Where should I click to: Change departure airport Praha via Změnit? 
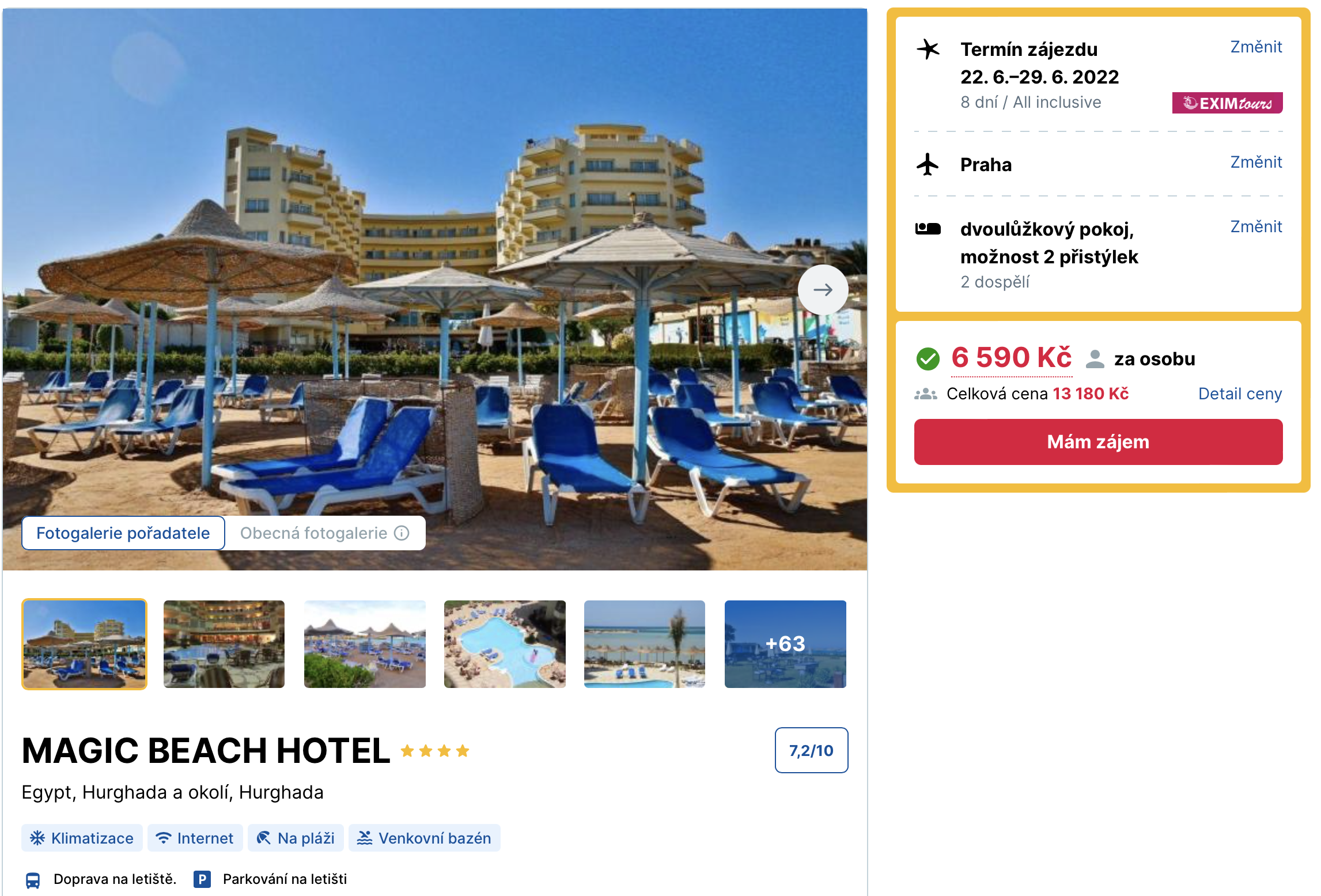pyautogui.click(x=1256, y=162)
